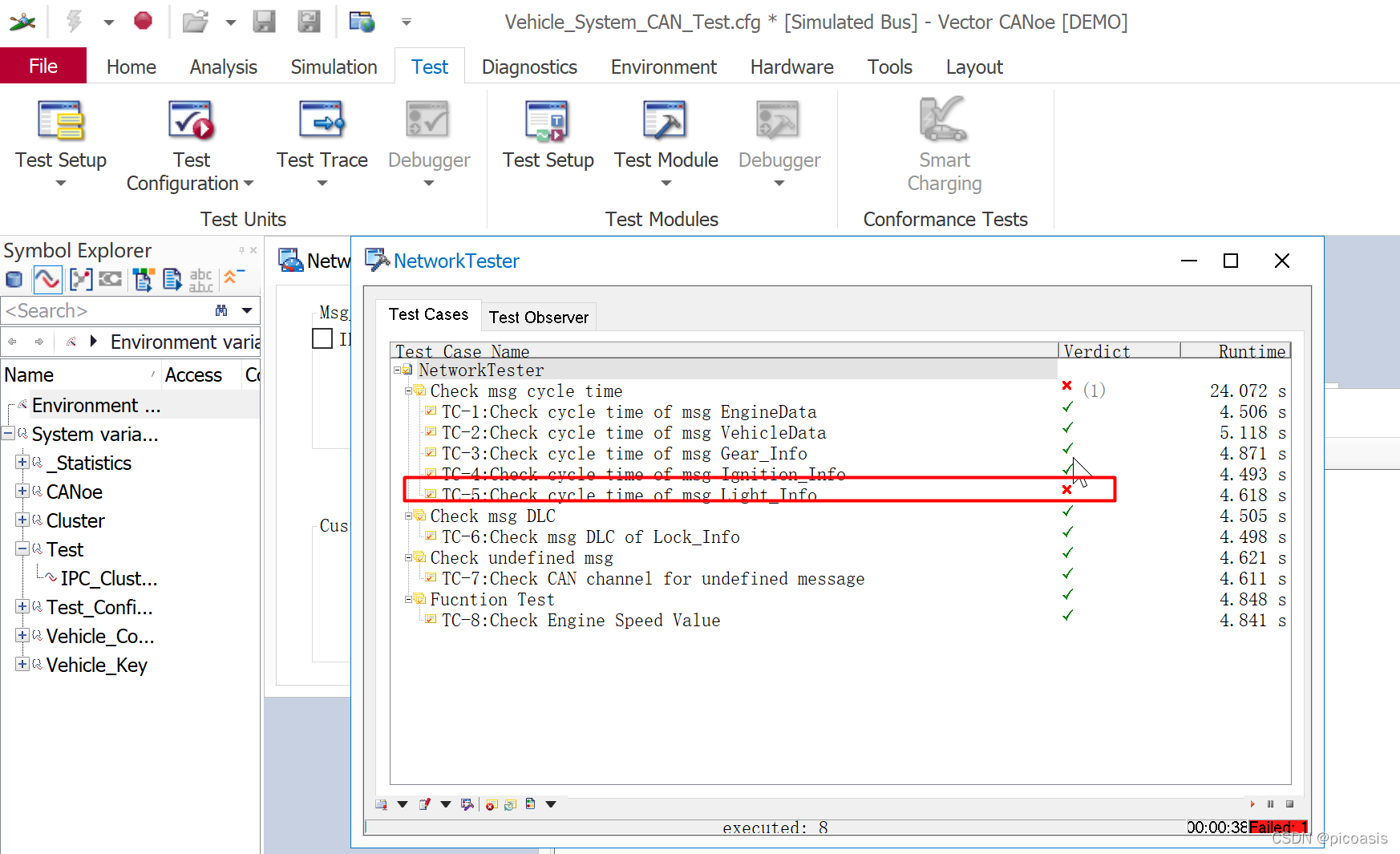1400x854 pixels.
Task: Stop the measurement with red stop icon
Action: coord(144,21)
